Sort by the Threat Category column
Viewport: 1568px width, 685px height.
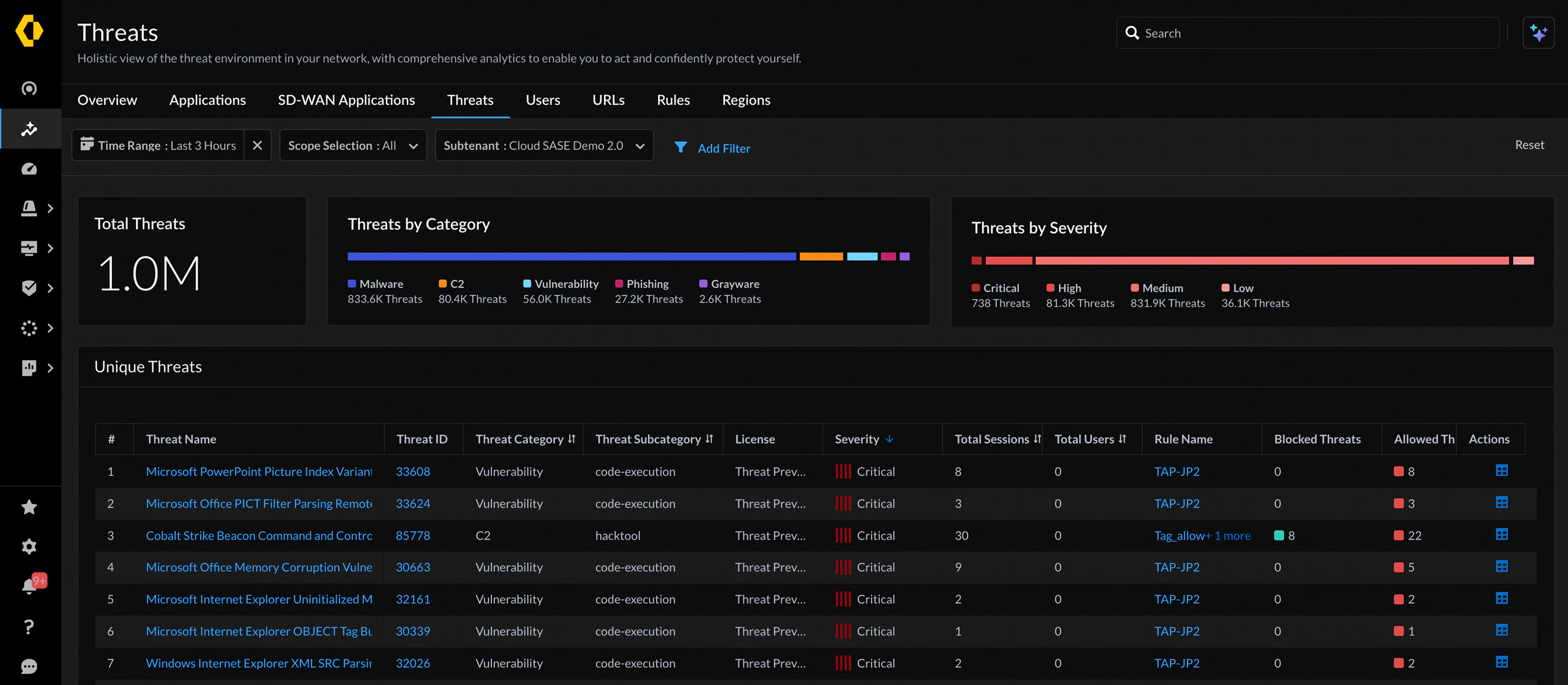pos(571,438)
